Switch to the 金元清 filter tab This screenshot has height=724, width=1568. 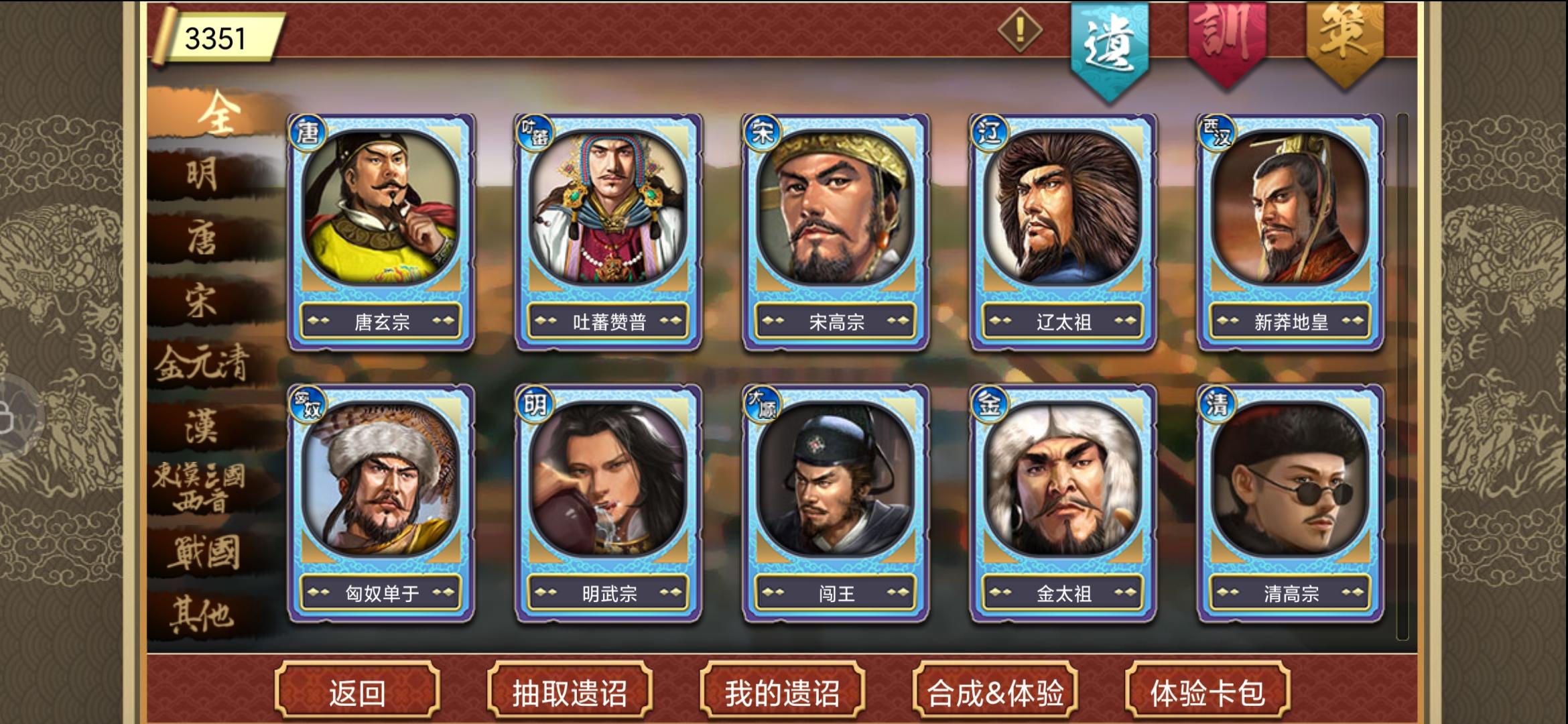click(x=202, y=364)
